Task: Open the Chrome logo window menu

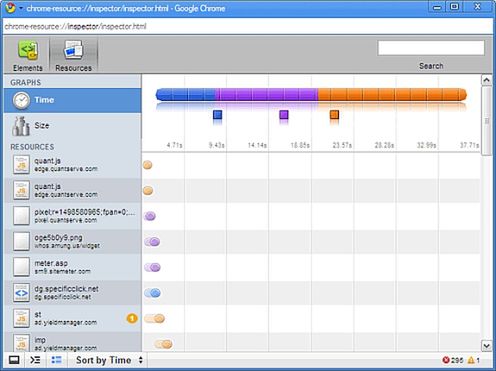Action: [x=11, y=8]
